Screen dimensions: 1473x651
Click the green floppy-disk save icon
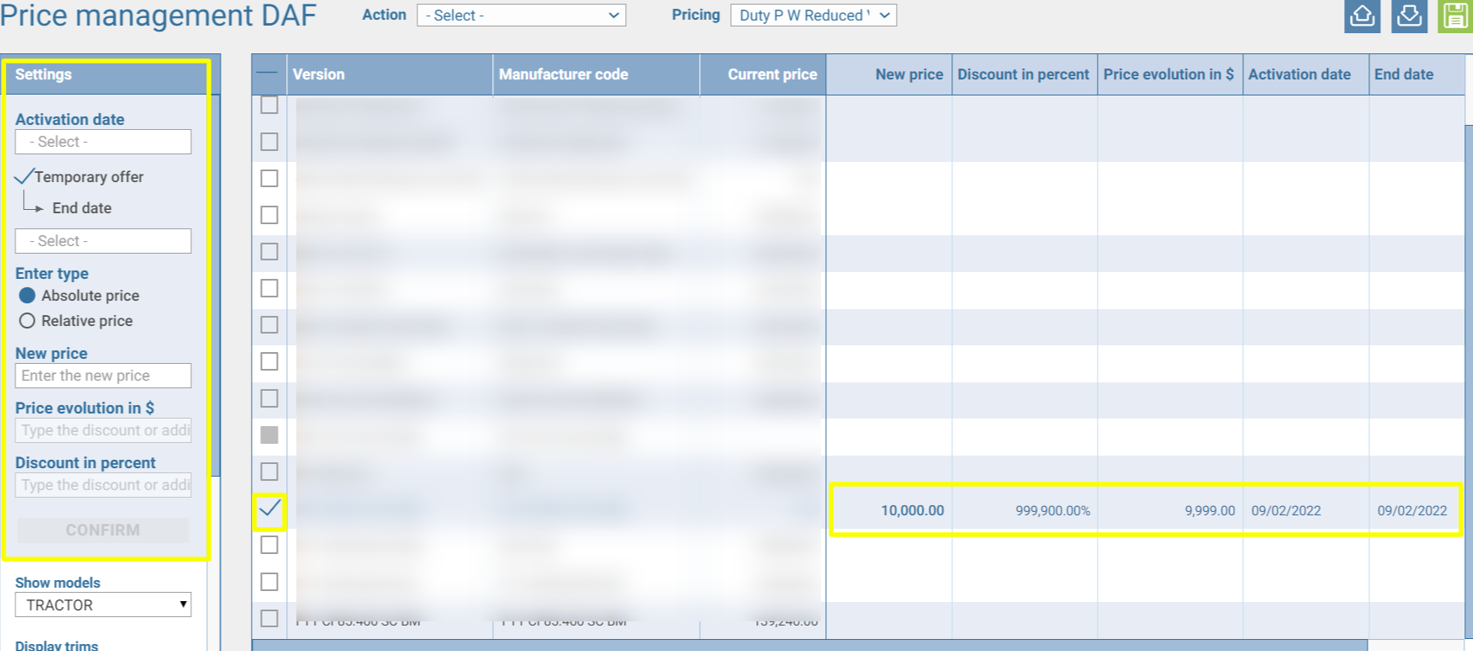point(1455,16)
